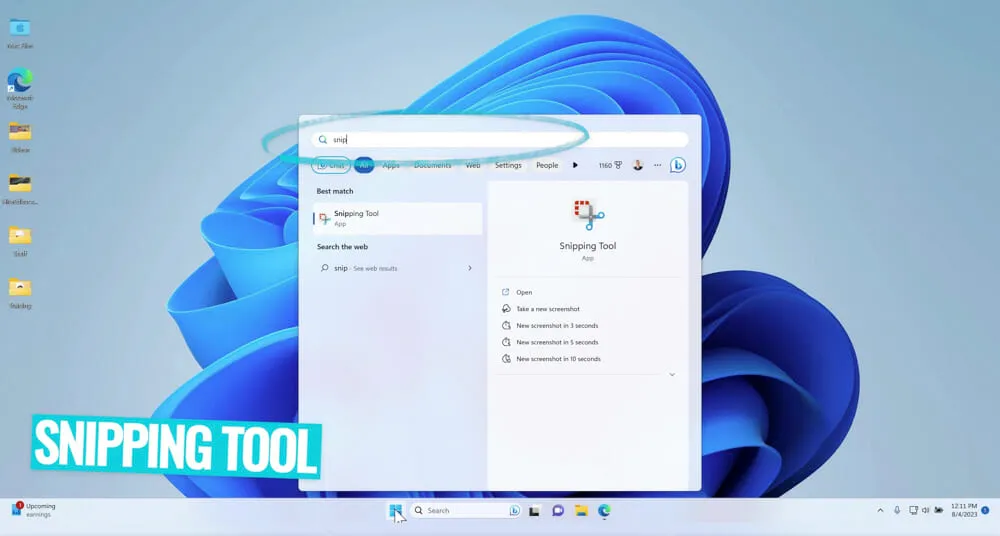
Task: Open Task View on the taskbar
Action: (x=535, y=511)
